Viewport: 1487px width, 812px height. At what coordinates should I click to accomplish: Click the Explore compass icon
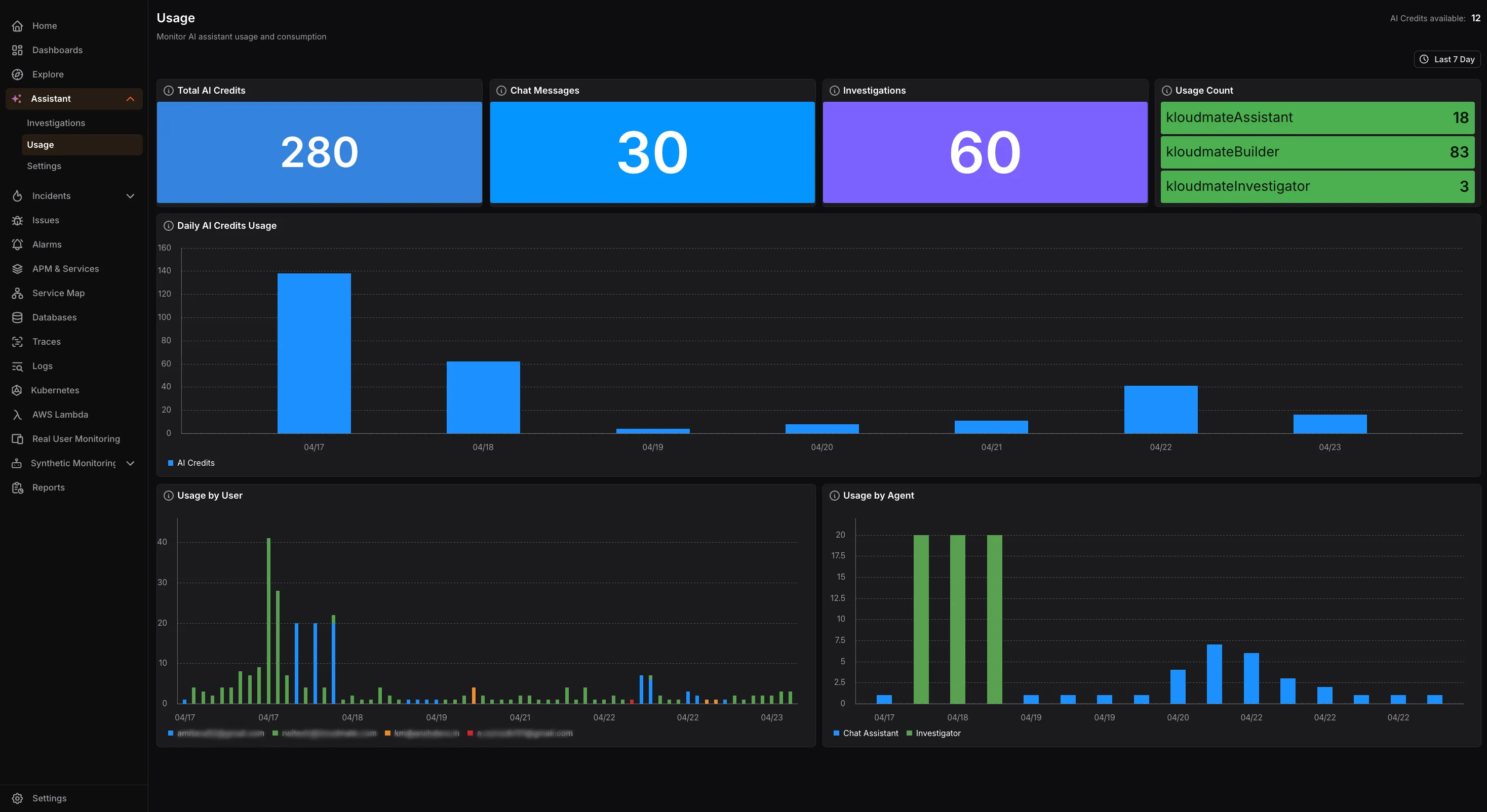[x=17, y=74]
